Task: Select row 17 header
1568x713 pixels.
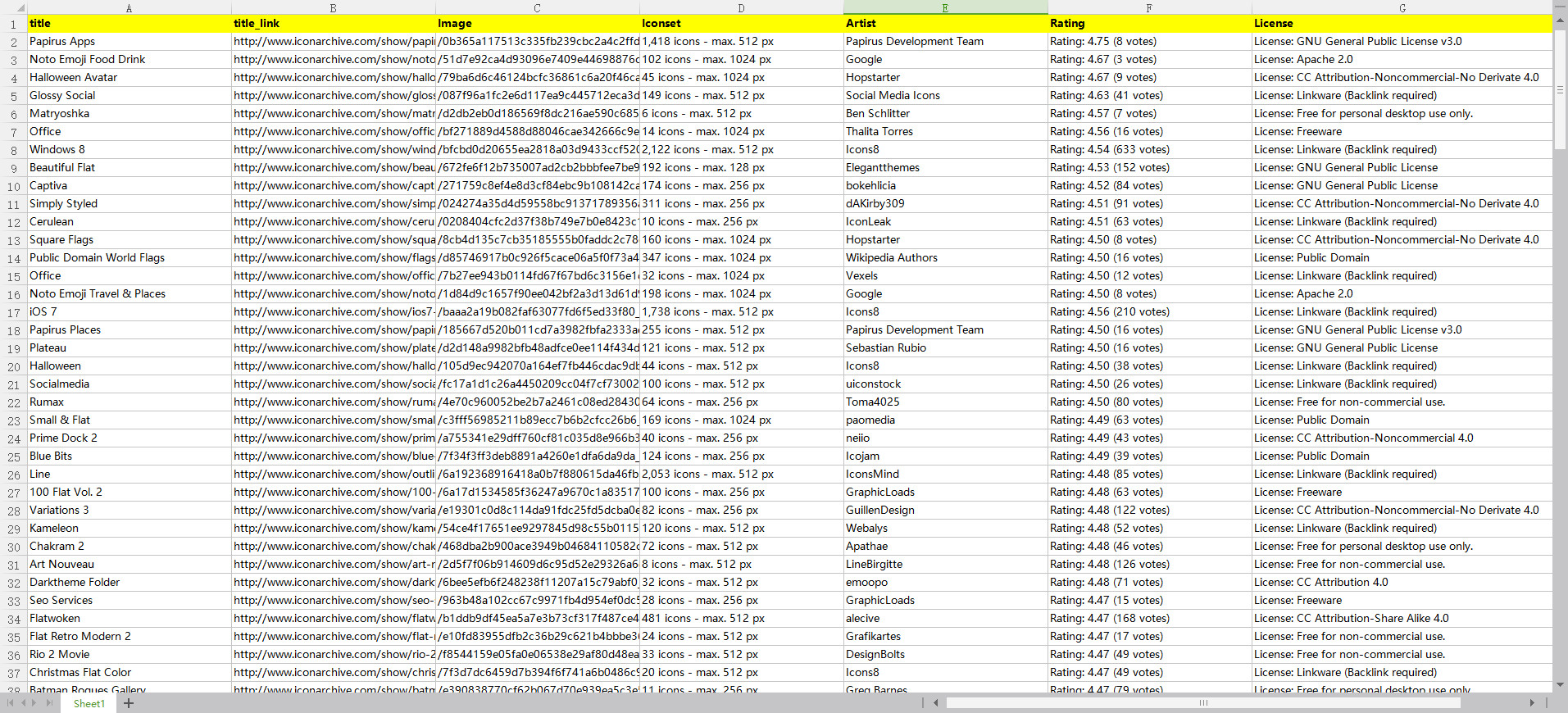Action: coord(13,312)
